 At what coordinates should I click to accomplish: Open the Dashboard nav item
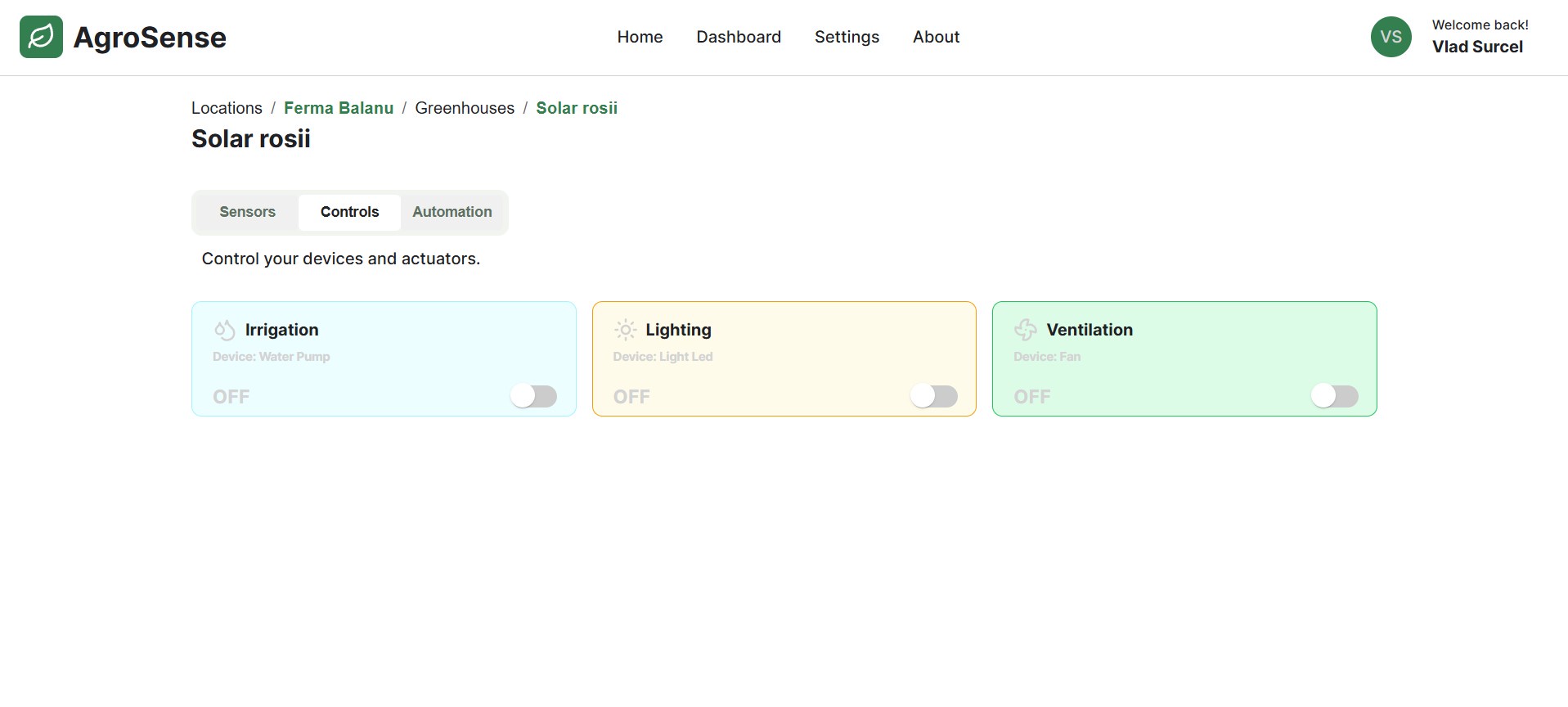[739, 37]
